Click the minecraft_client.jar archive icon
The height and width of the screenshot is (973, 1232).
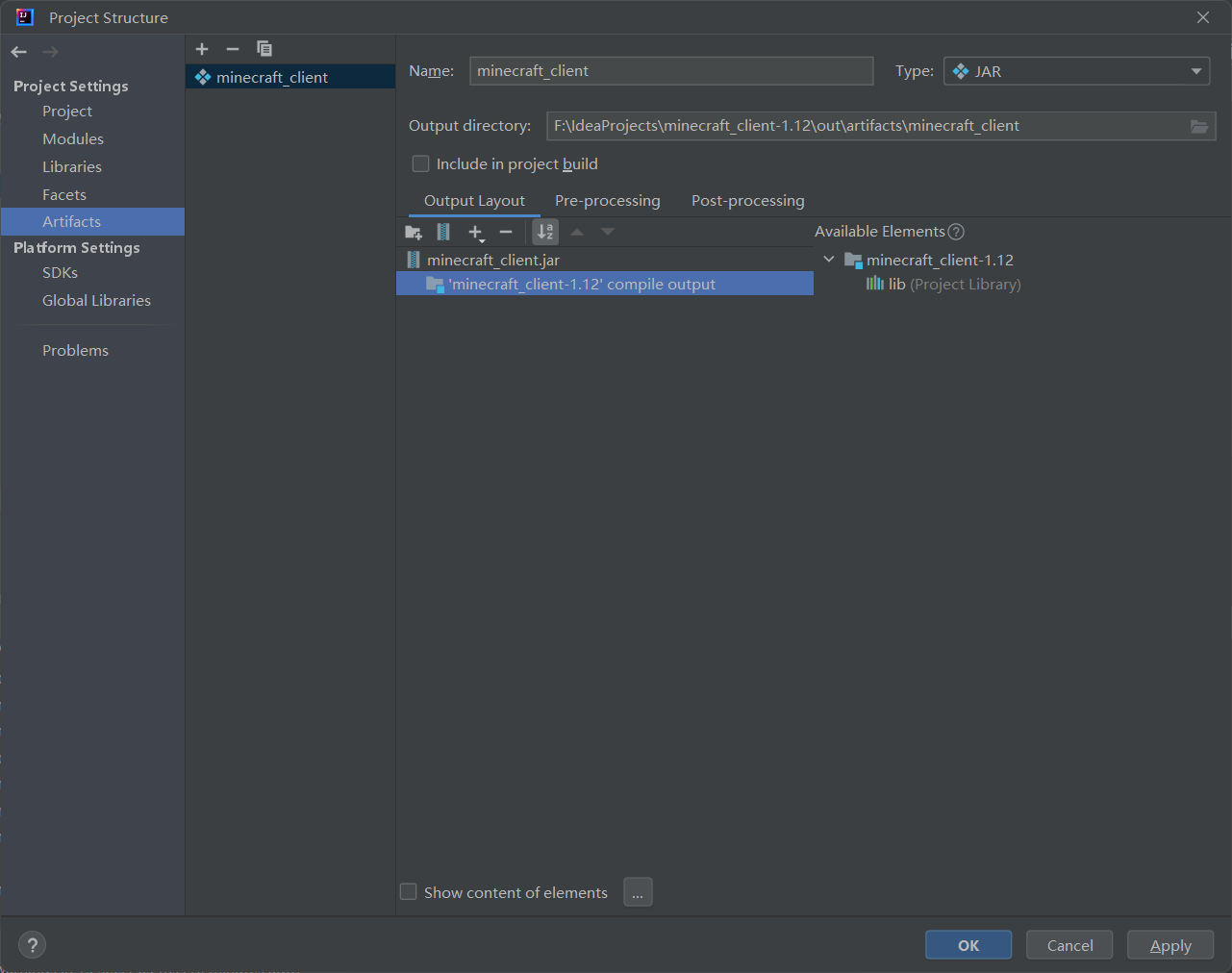(414, 260)
